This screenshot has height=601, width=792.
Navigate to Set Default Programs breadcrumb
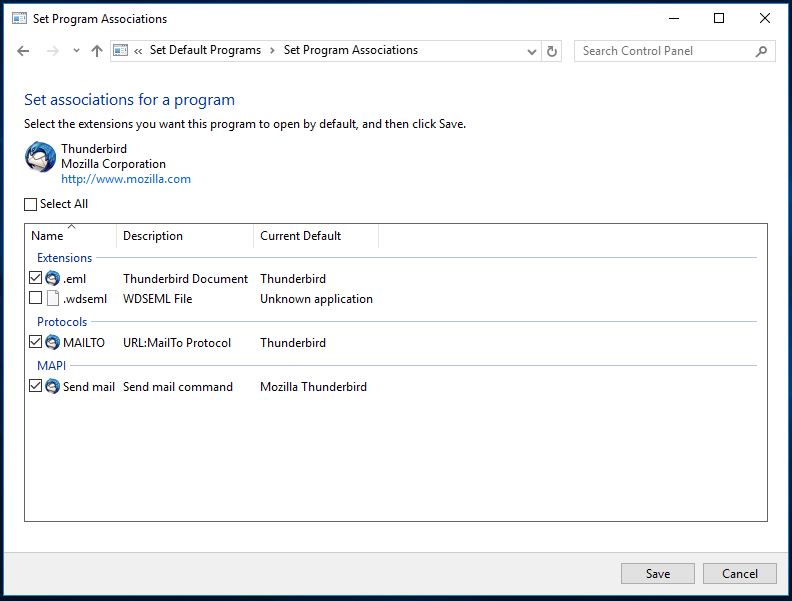(x=206, y=50)
